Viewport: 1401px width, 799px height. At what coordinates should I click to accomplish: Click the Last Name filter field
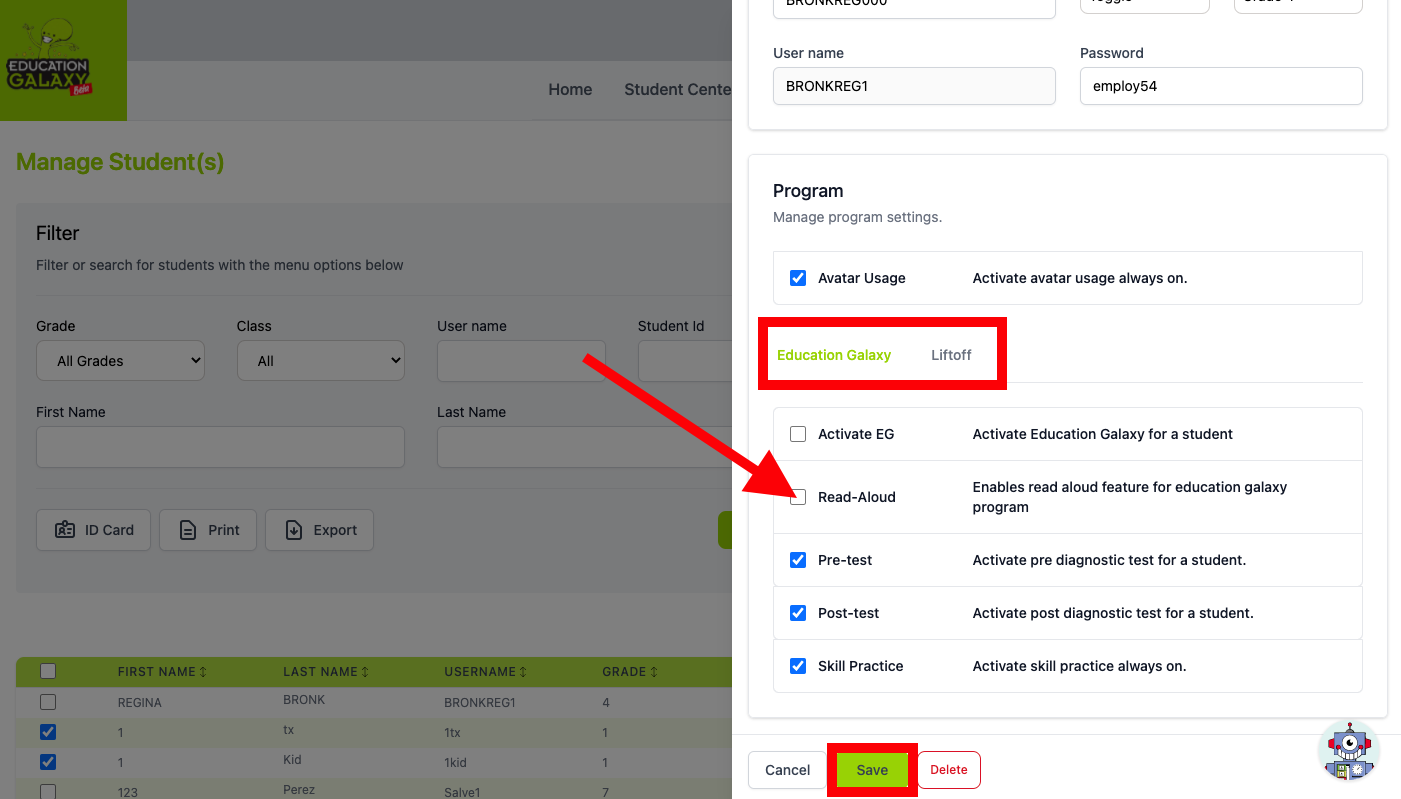[584, 447]
